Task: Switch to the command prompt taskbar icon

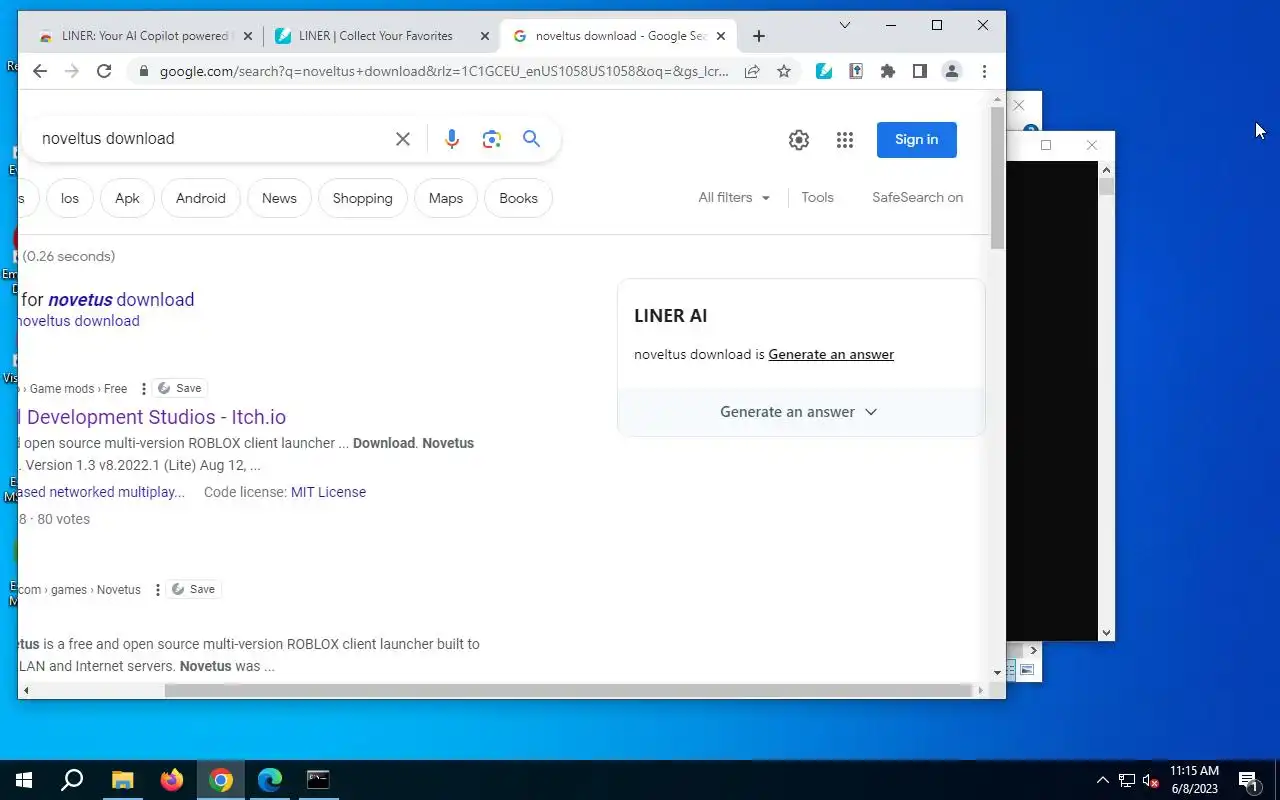Action: point(318,780)
